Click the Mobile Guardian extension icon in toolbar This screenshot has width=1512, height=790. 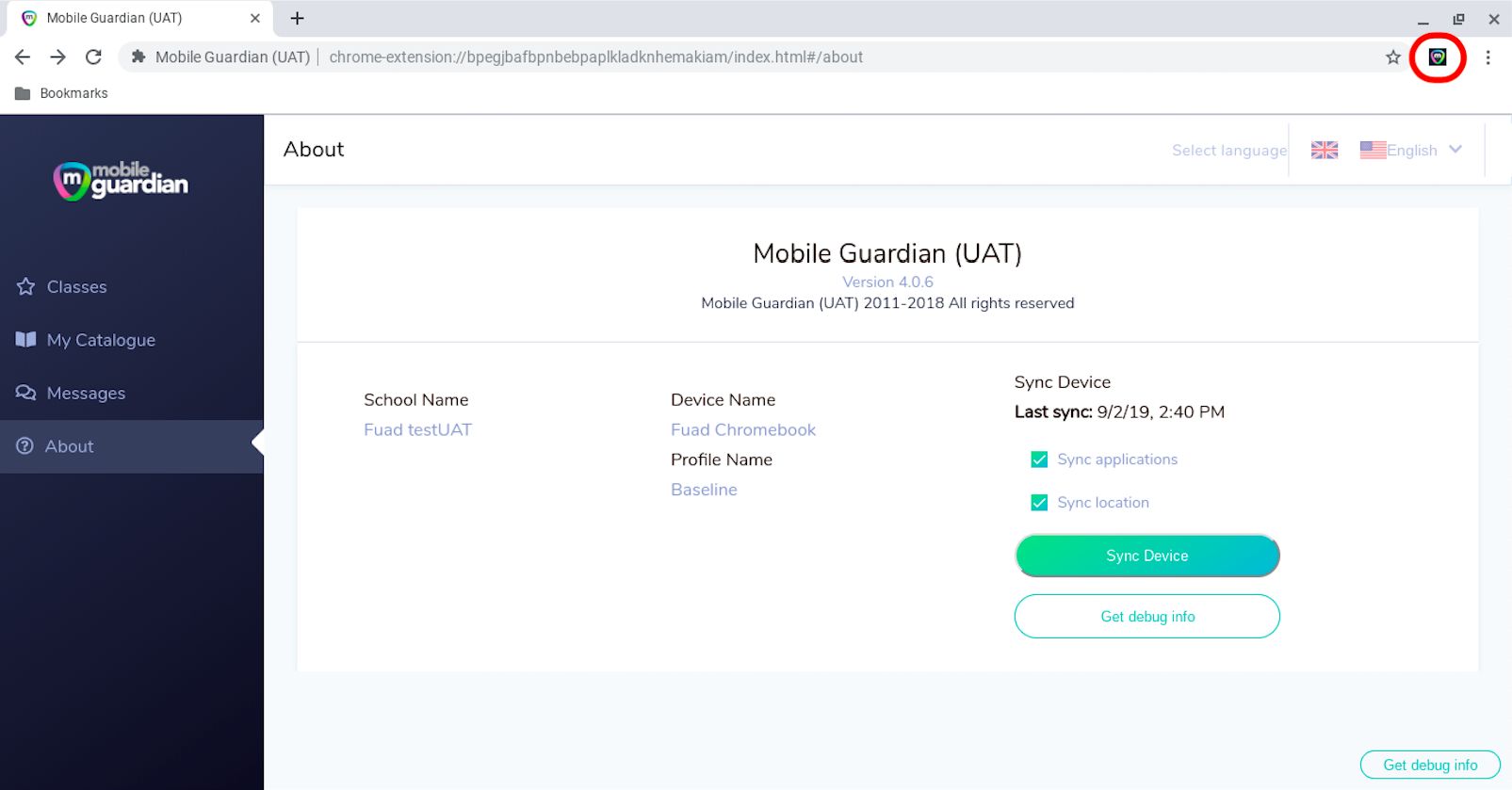(1437, 57)
